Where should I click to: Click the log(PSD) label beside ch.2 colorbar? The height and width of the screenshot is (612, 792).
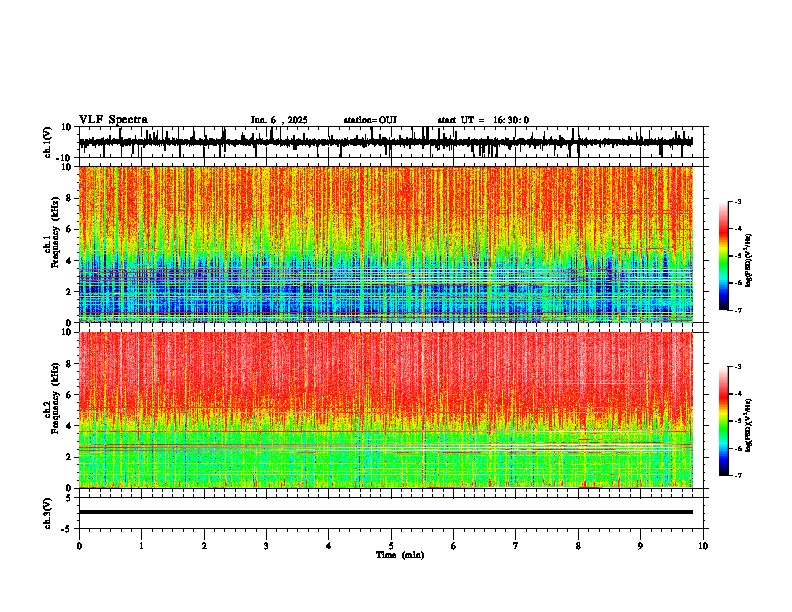(x=749, y=425)
